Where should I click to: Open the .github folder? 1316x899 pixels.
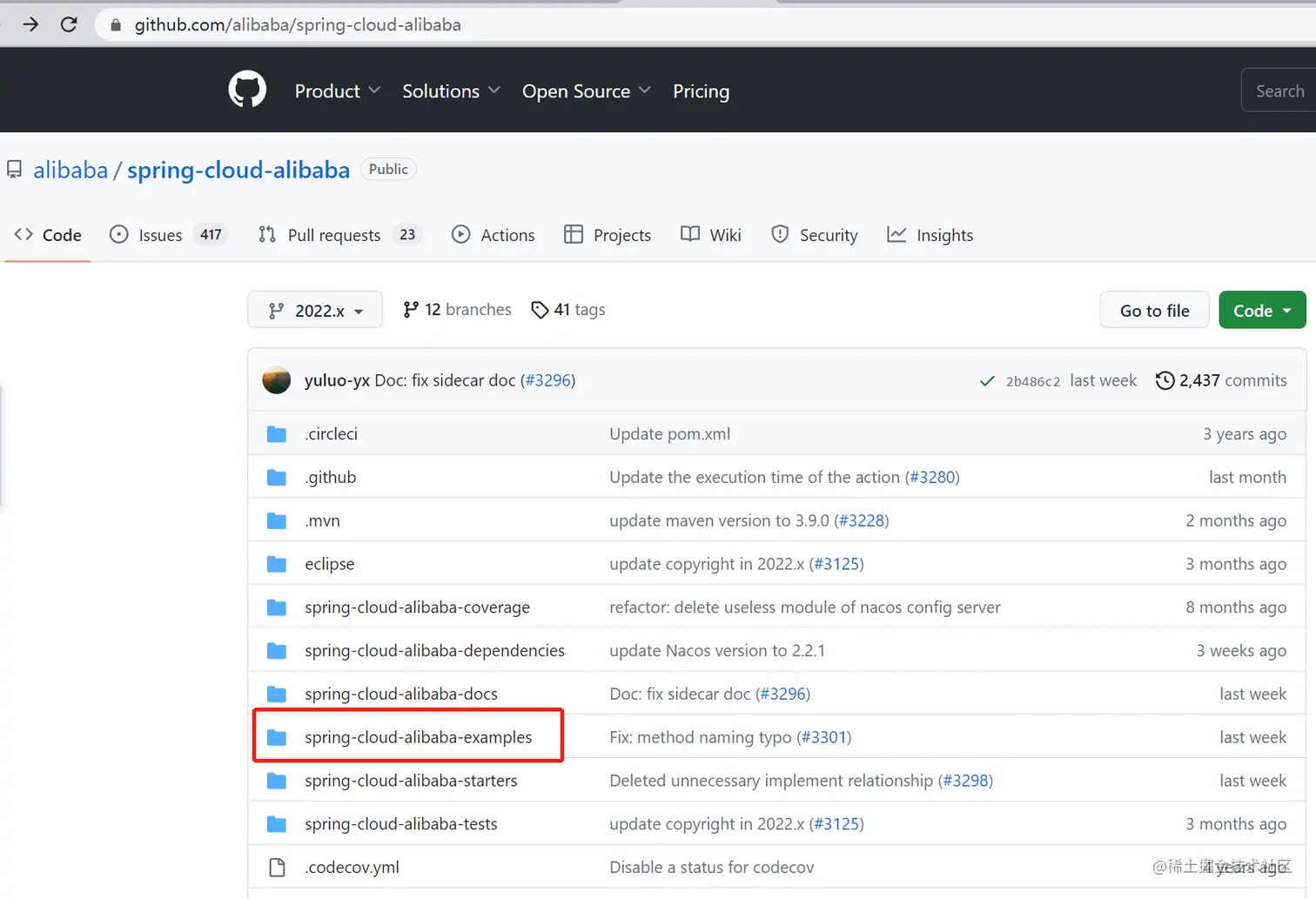[331, 478]
